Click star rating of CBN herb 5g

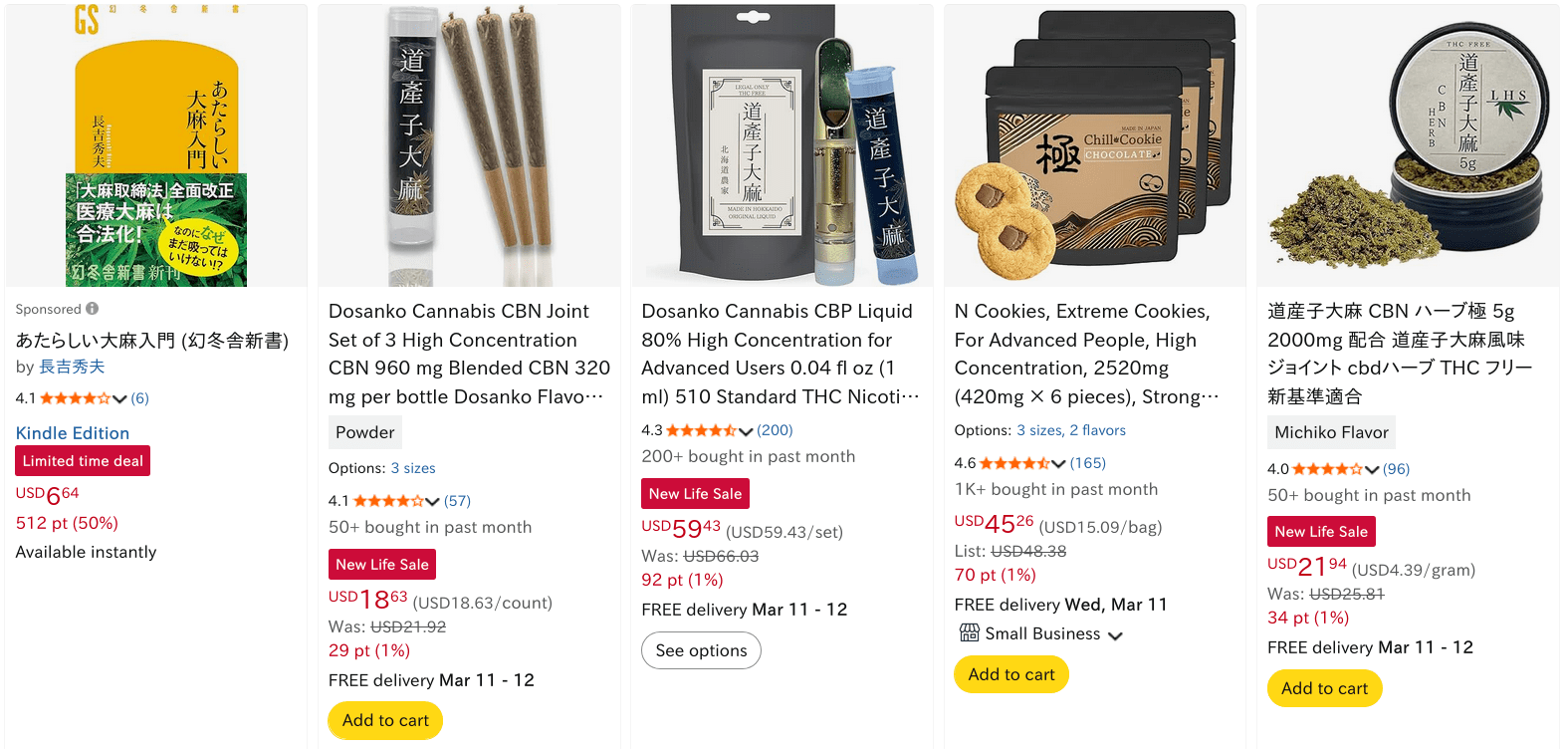click(1327, 469)
